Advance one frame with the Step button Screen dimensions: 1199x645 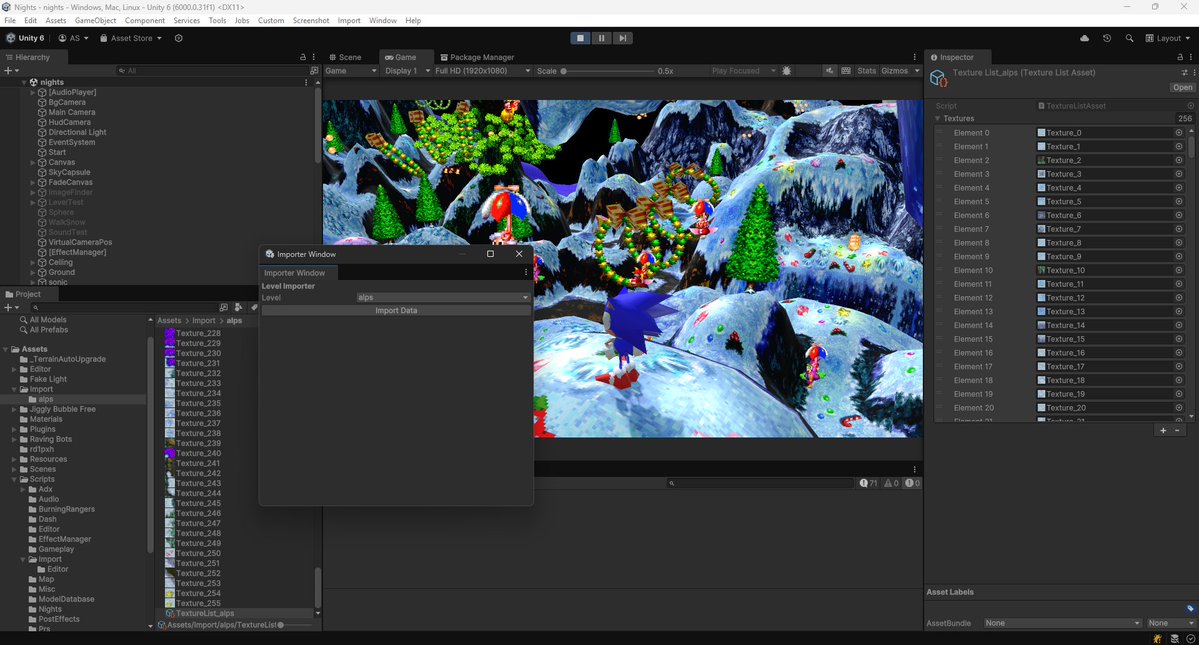622,38
